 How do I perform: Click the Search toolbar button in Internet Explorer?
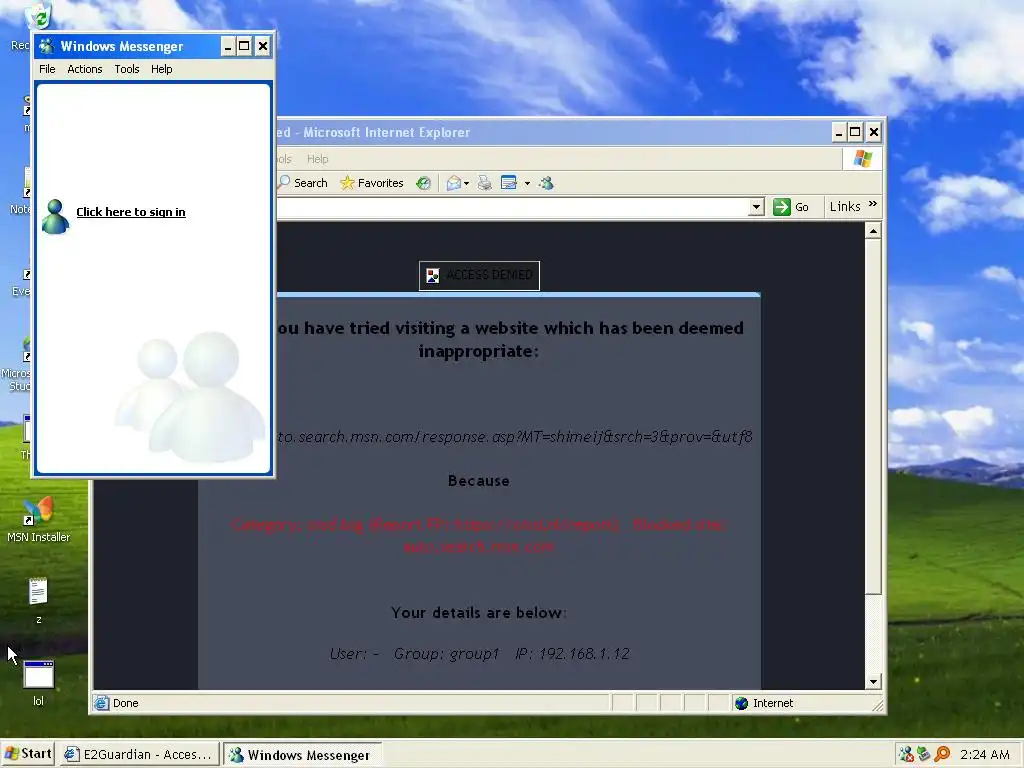click(x=303, y=183)
